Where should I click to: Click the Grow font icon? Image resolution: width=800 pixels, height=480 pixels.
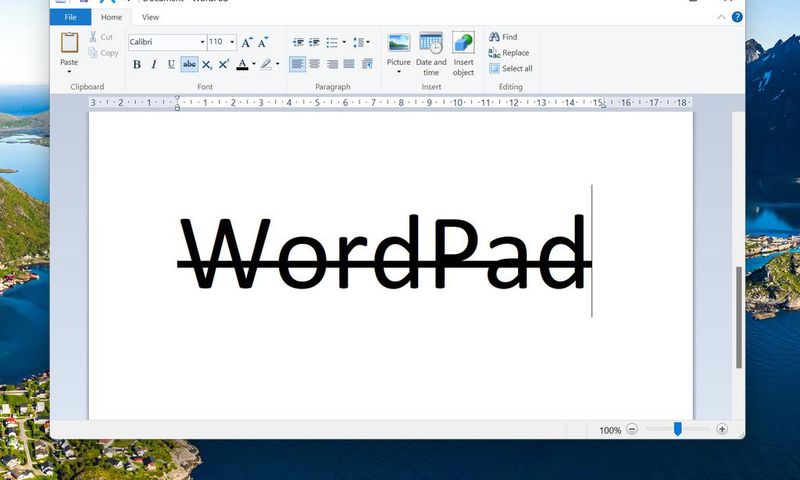246,42
